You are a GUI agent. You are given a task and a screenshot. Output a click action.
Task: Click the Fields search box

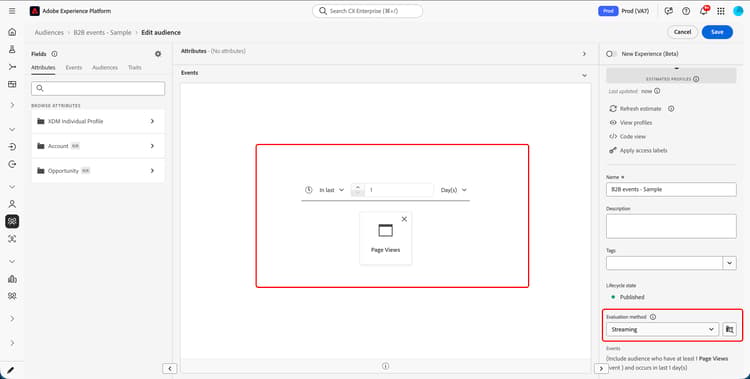[x=98, y=88]
